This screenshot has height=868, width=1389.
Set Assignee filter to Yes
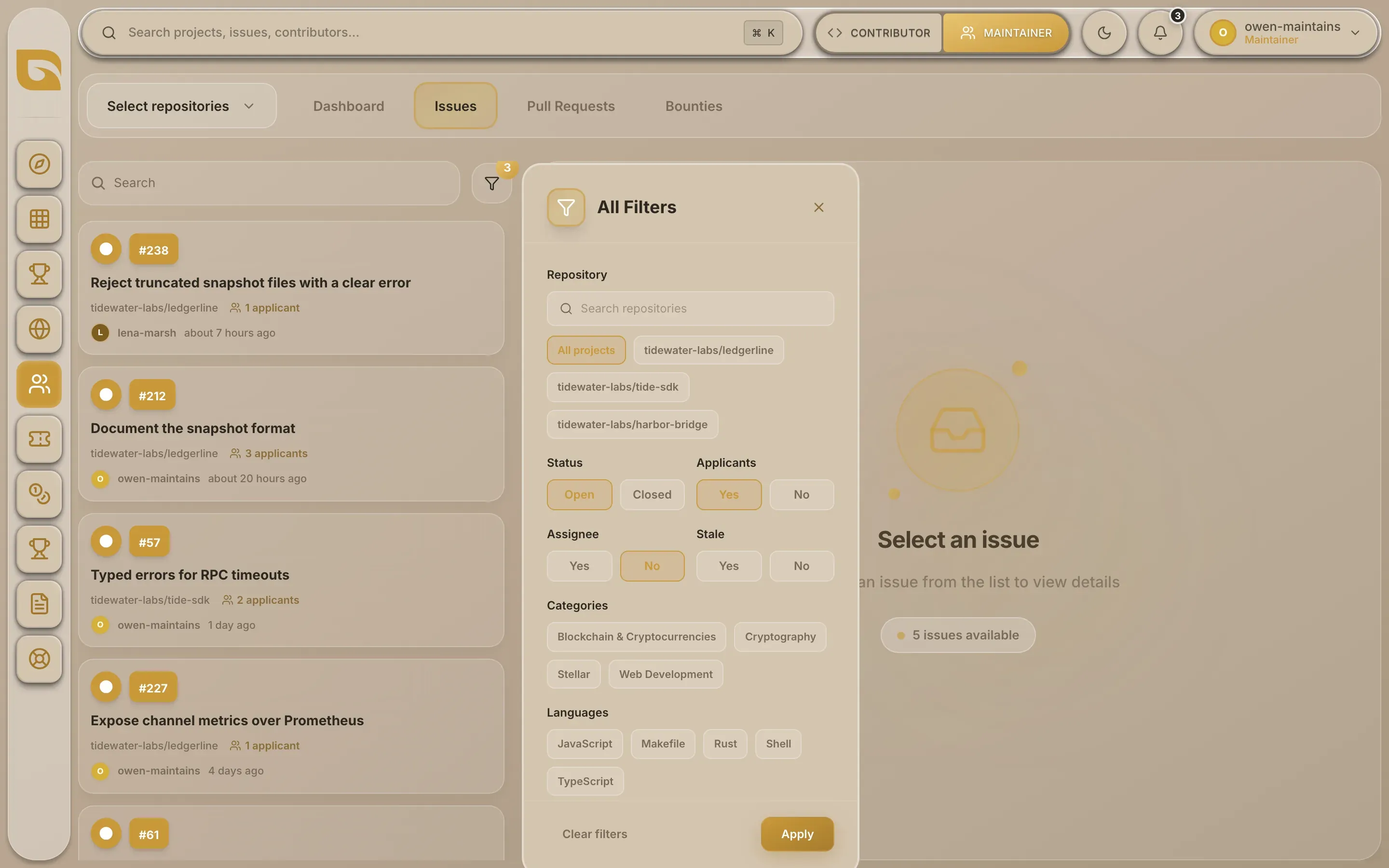pyautogui.click(x=579, y=566)
